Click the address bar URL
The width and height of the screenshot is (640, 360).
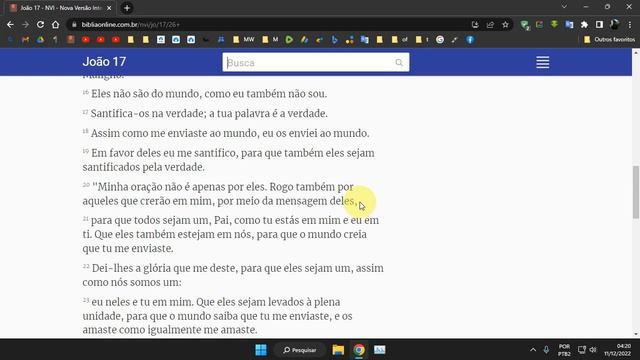pos(131,24)
